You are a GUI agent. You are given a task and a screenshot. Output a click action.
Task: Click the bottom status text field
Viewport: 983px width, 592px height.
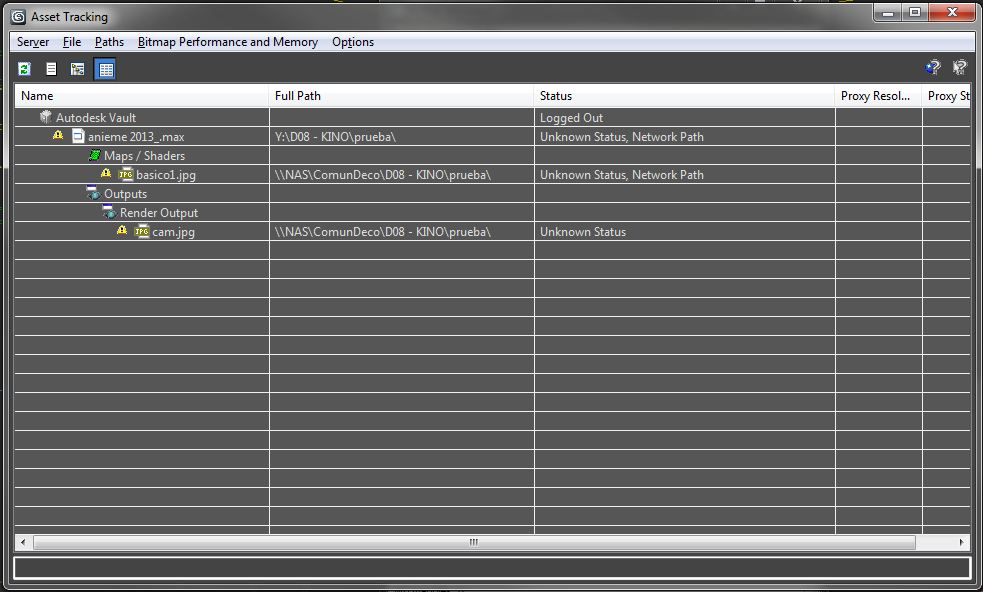point(492,568)
